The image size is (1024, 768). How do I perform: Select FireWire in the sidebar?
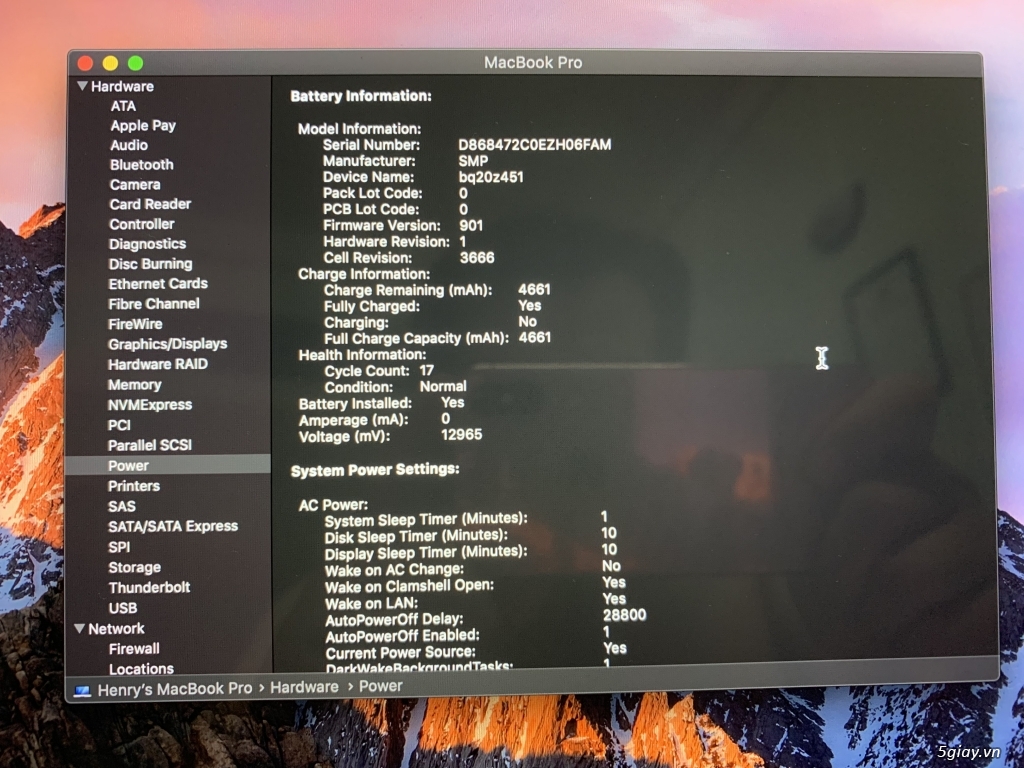point(135,324)
